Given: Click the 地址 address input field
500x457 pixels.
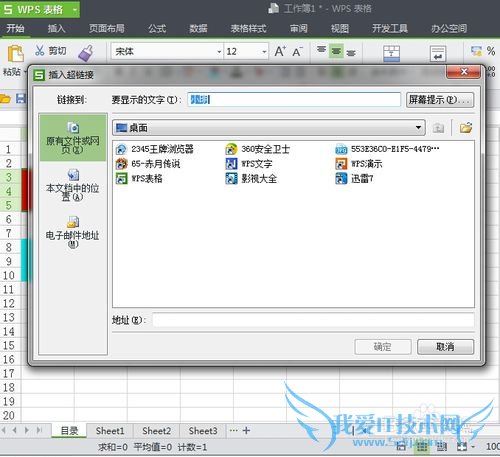Looking at the screenshot, I should coord(313,320).
